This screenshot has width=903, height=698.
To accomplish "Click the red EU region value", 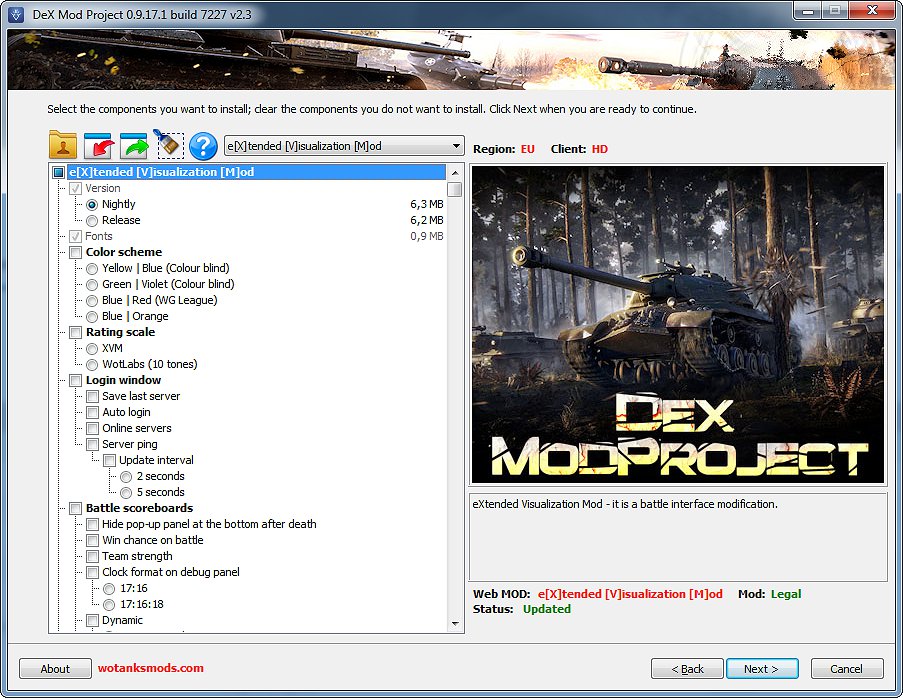I will click(528, 149).
